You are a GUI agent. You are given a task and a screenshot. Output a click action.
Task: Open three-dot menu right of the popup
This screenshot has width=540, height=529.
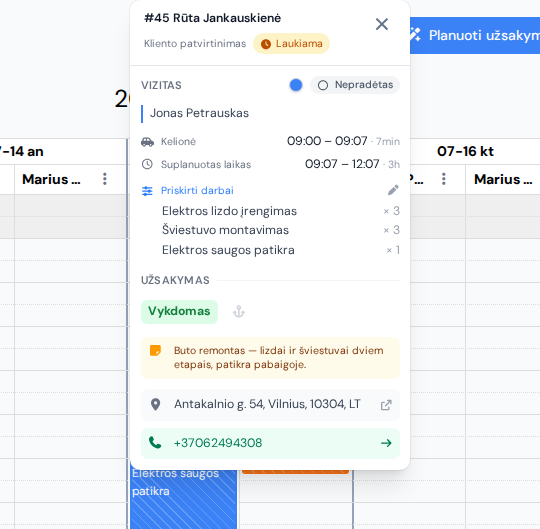click(444, 179)
